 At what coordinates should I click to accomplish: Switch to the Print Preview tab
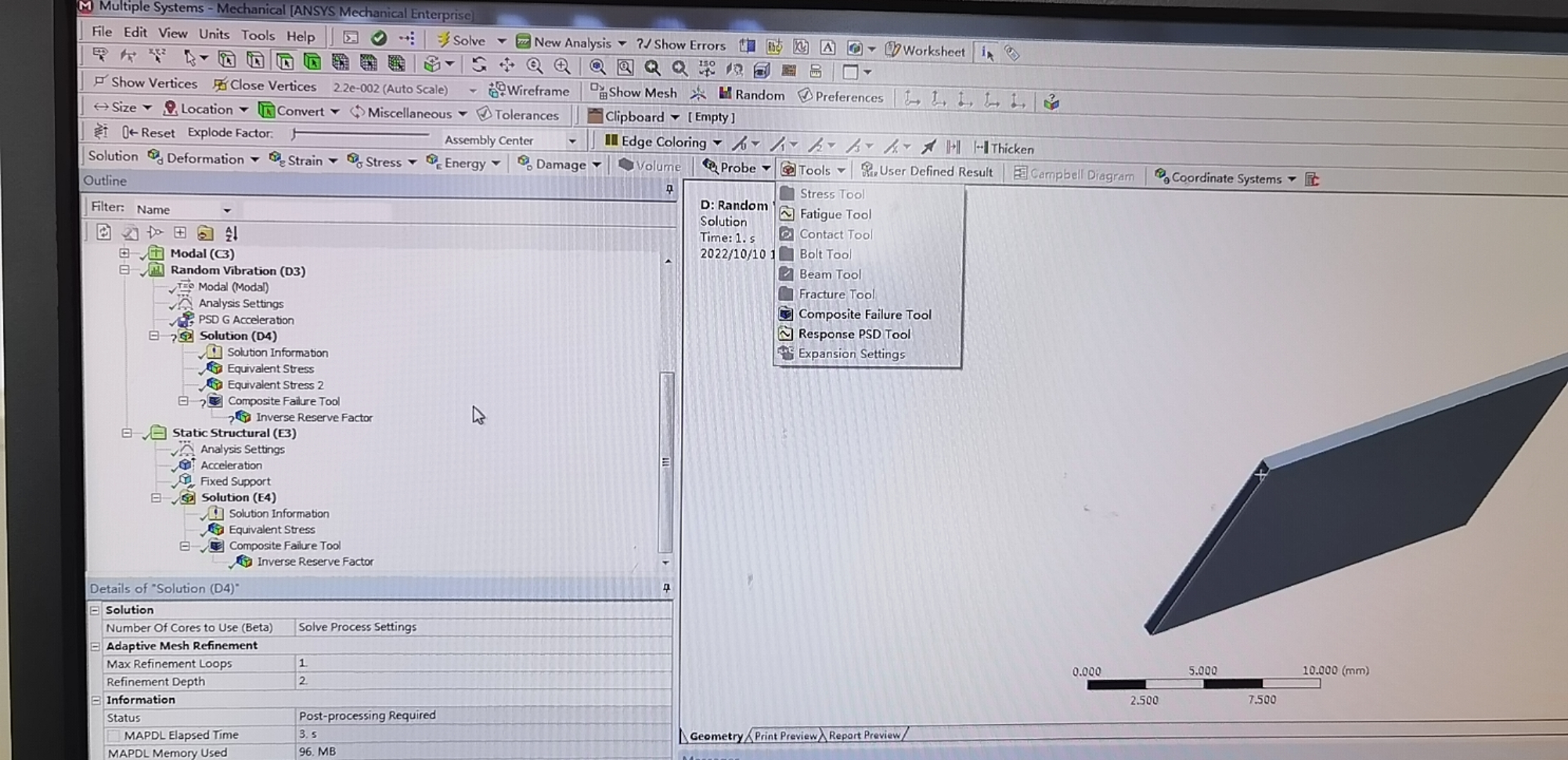coord(784,736)
